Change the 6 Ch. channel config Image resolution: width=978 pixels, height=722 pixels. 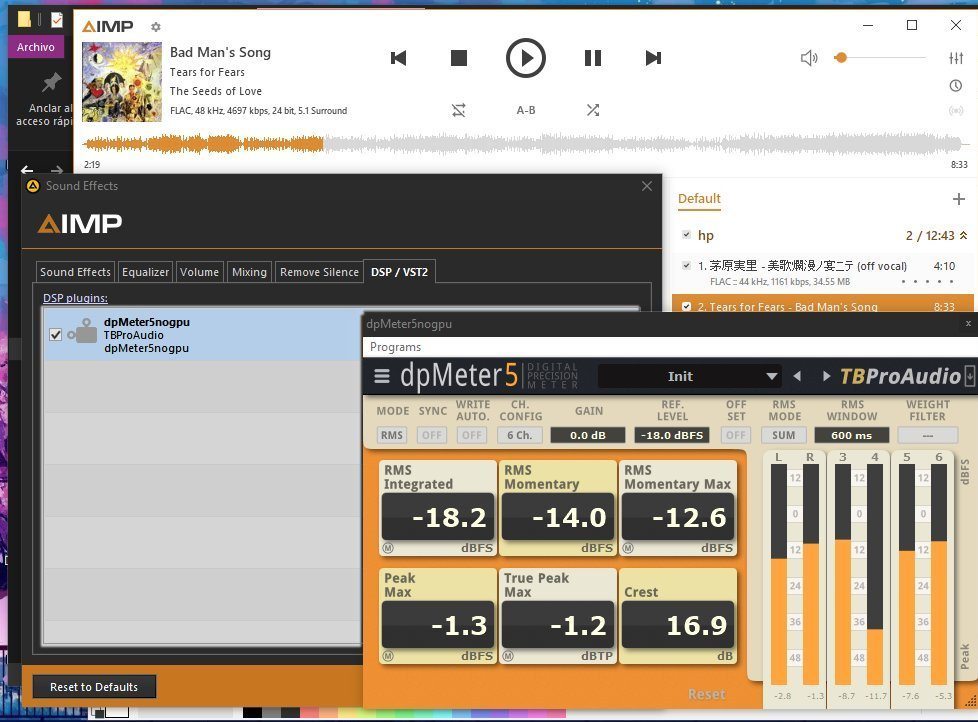click(520, 435)
